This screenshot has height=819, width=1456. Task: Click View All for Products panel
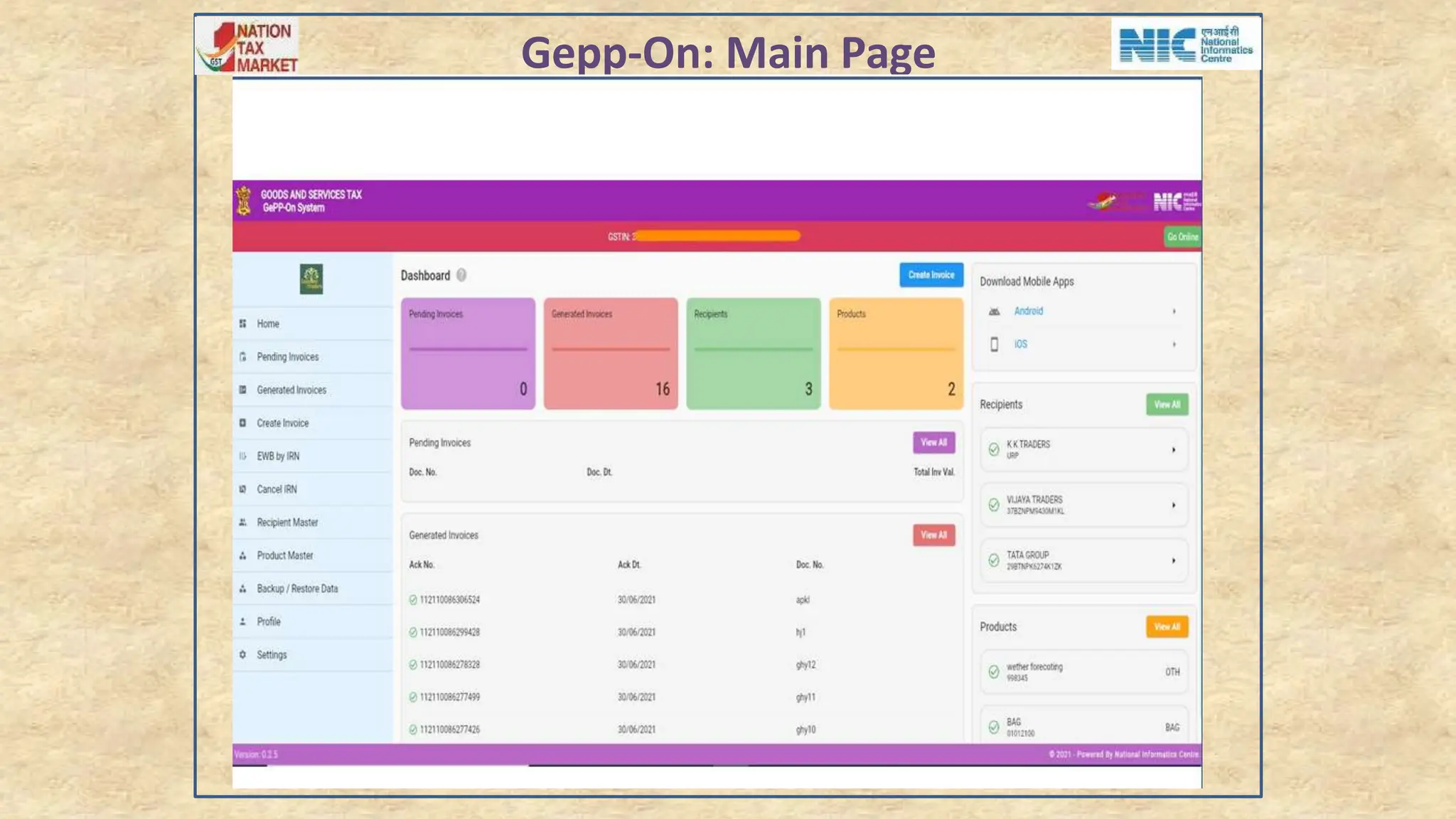pyautogui.click(x=1167, y=626)
